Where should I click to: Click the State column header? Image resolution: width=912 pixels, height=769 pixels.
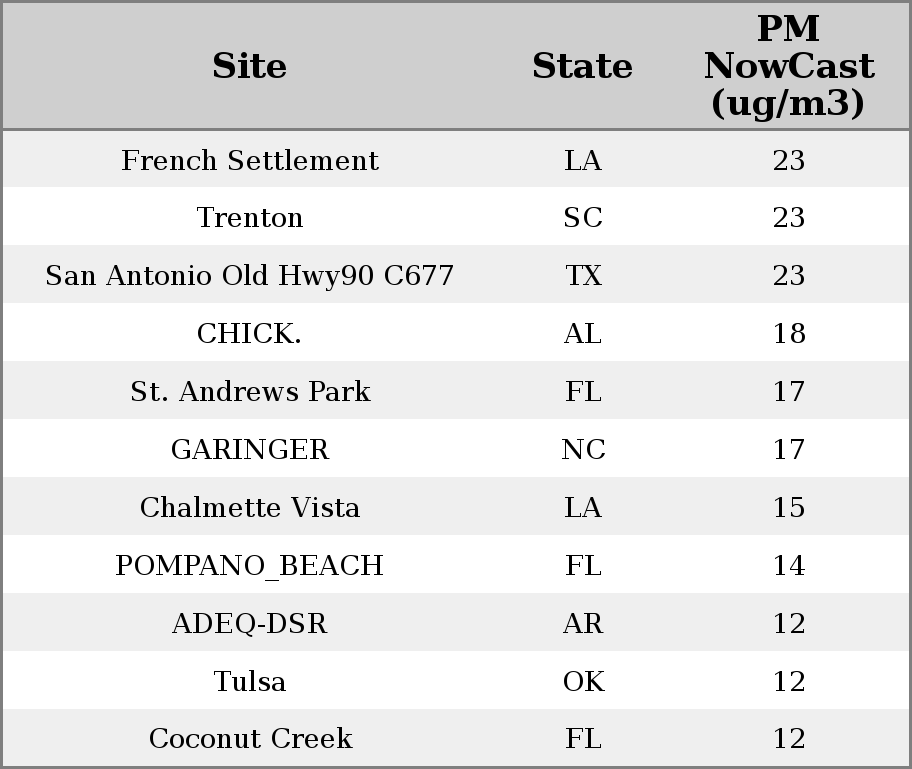click(582, 66)
